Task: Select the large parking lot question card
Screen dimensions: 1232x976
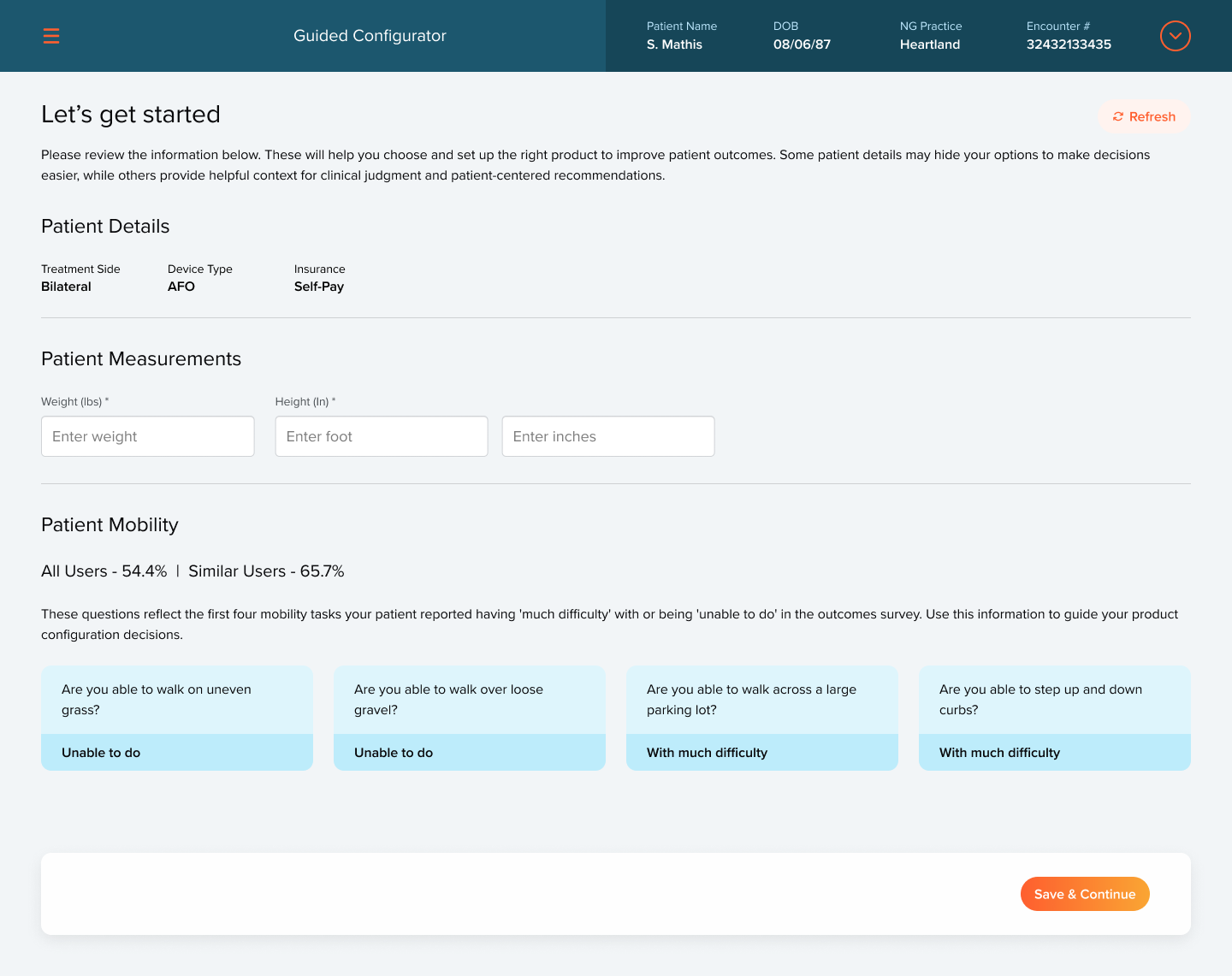Action: 762,718
